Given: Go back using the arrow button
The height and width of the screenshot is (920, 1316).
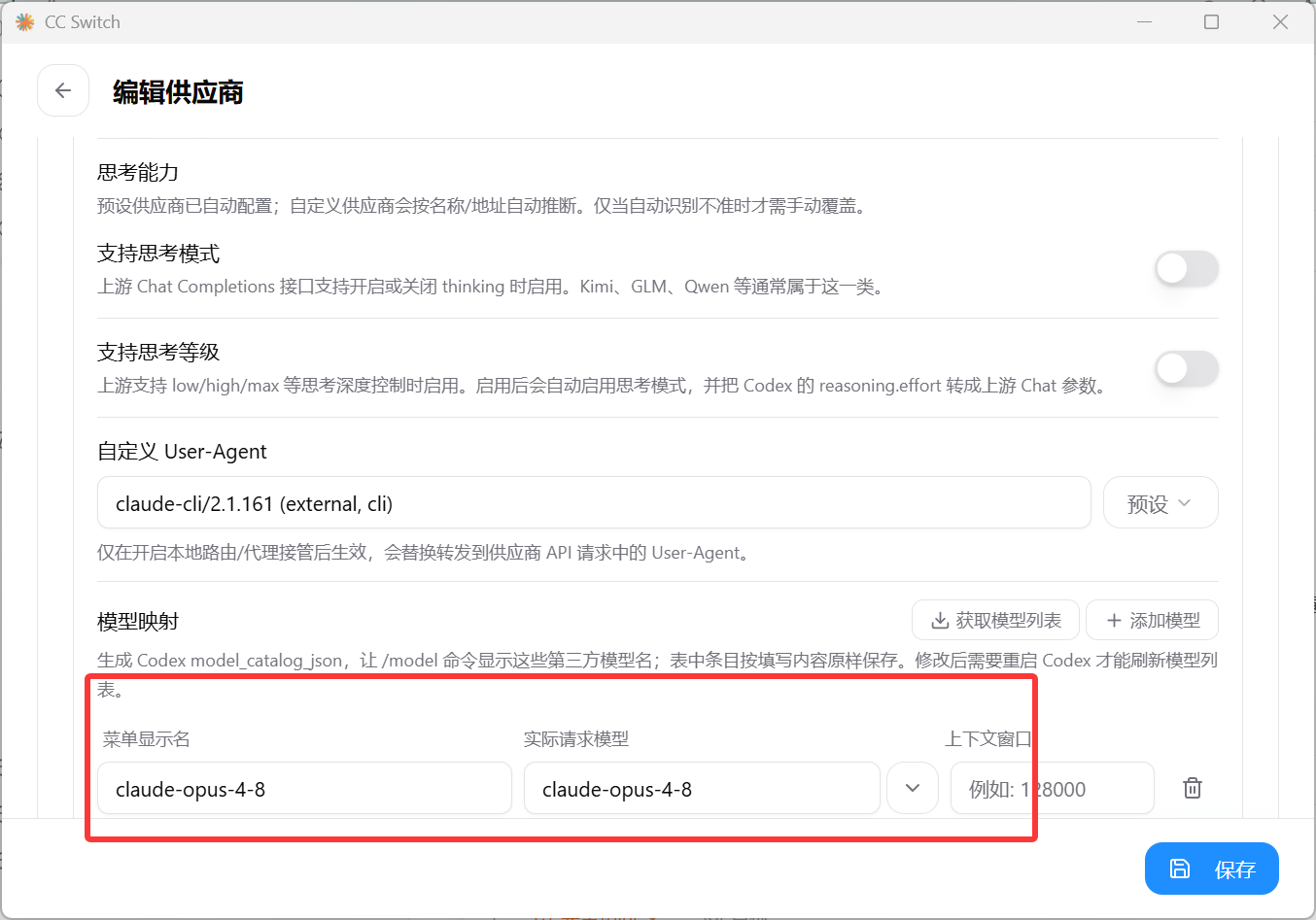Looking at the screenshot, I should click(63, 90).
